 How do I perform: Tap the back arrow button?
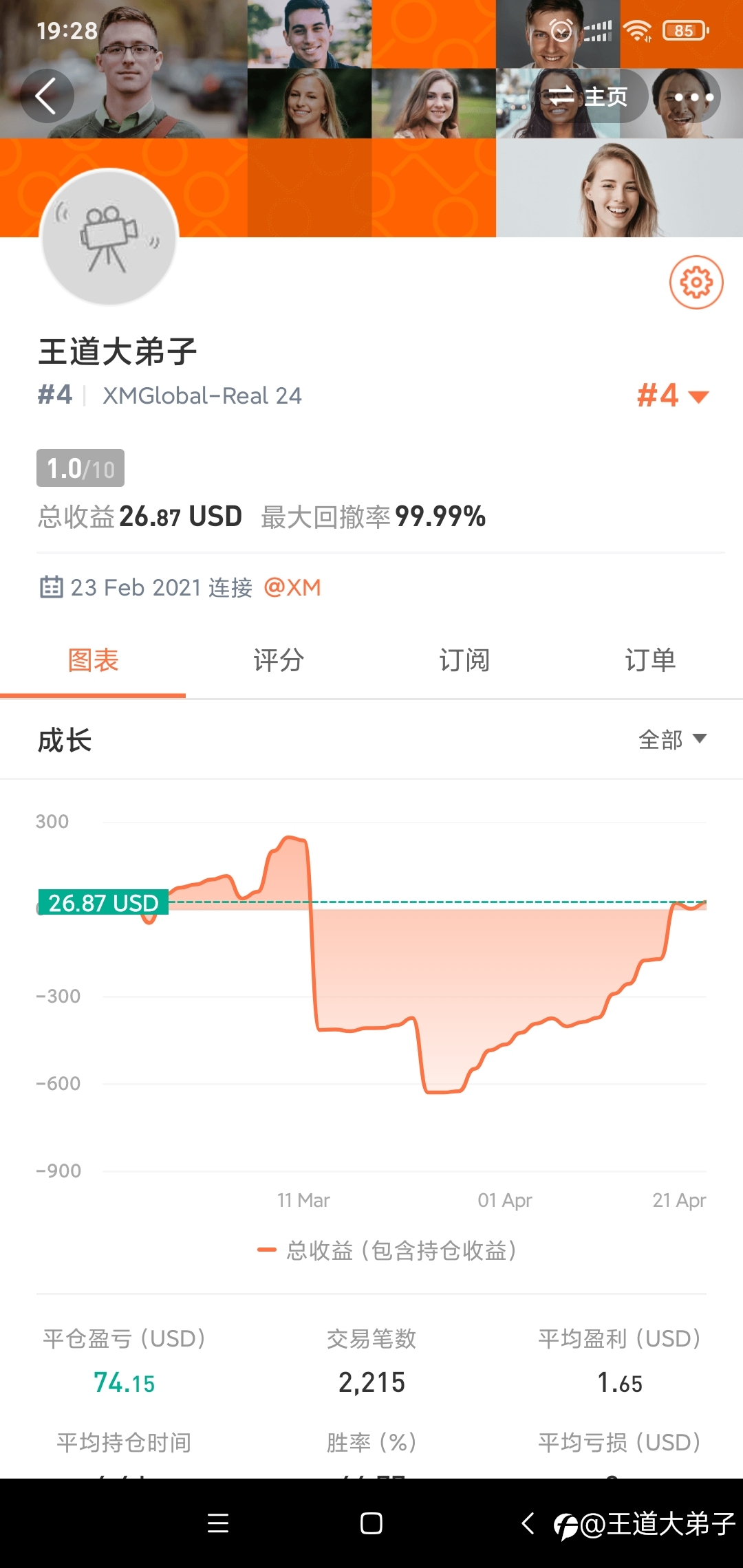[47, 96]
